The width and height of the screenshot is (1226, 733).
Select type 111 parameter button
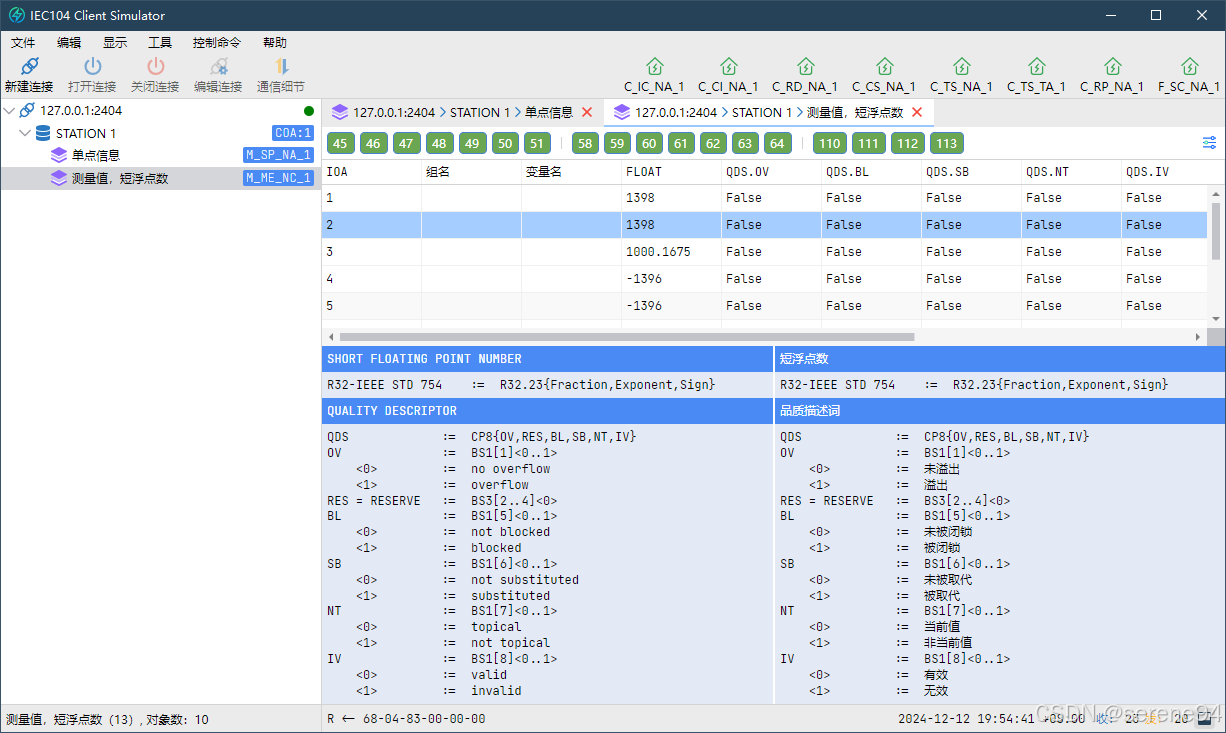point(869,143)
